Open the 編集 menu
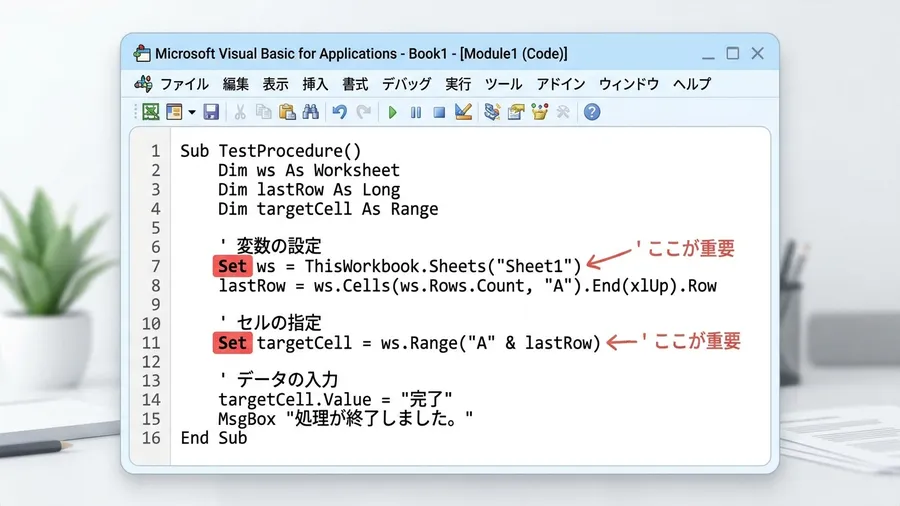The height and width of the screenshot is (506, 900). 235,84
